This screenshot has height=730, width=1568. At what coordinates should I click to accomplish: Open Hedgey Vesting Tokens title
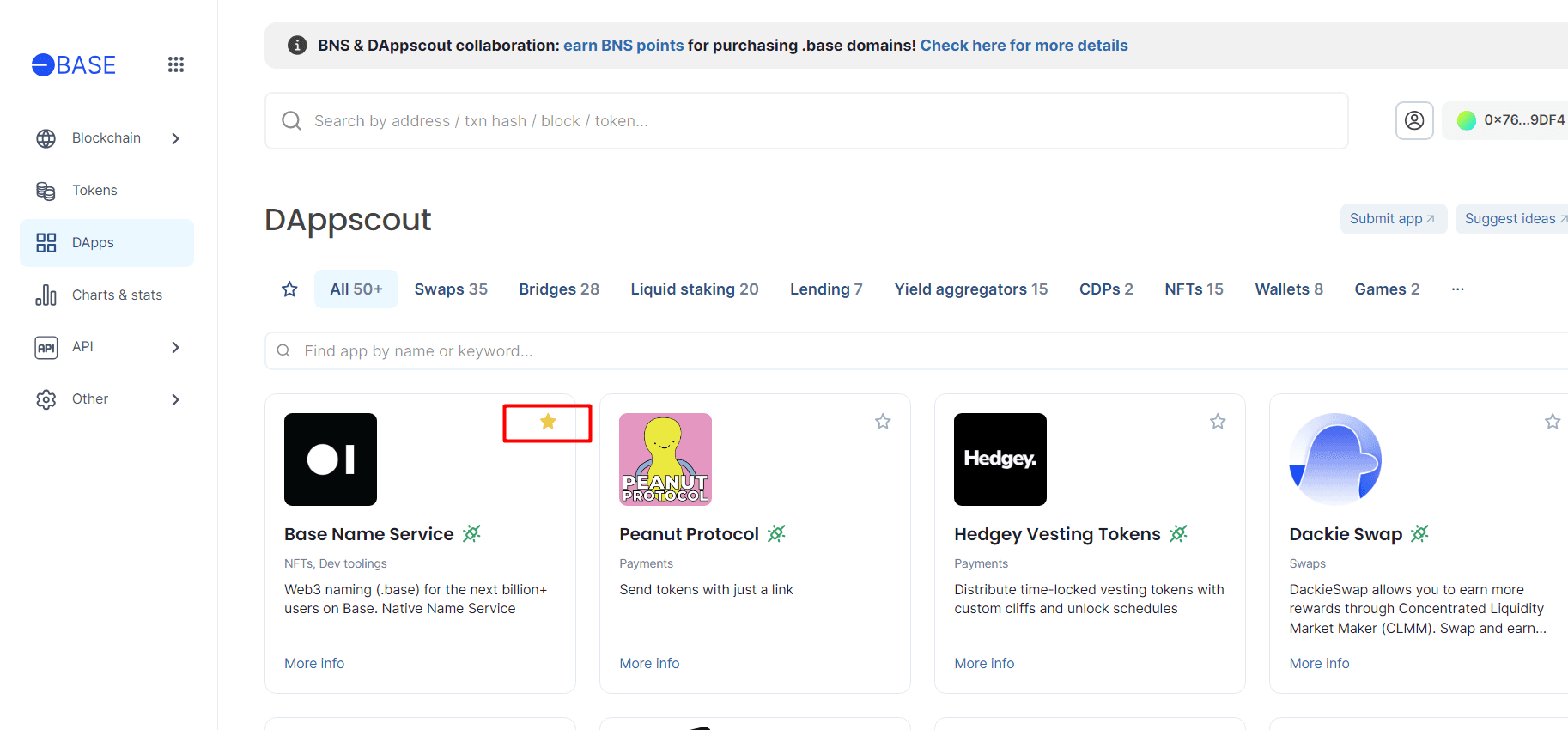[1057, 534]
